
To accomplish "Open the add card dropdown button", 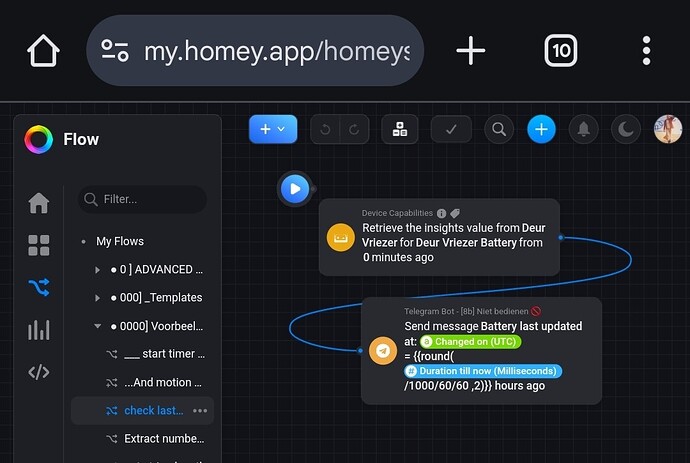I will 273,129.
